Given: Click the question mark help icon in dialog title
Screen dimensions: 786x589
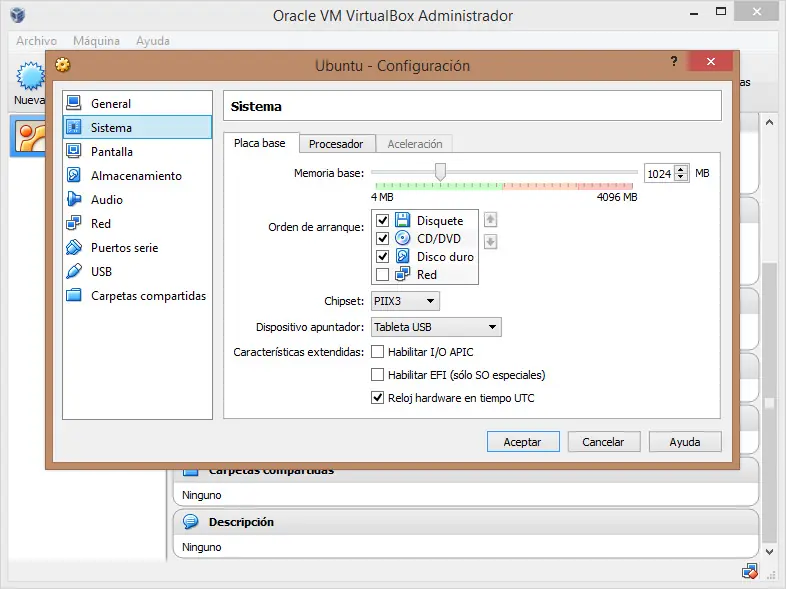Looking at the screenshot, I should click(674, 61).
